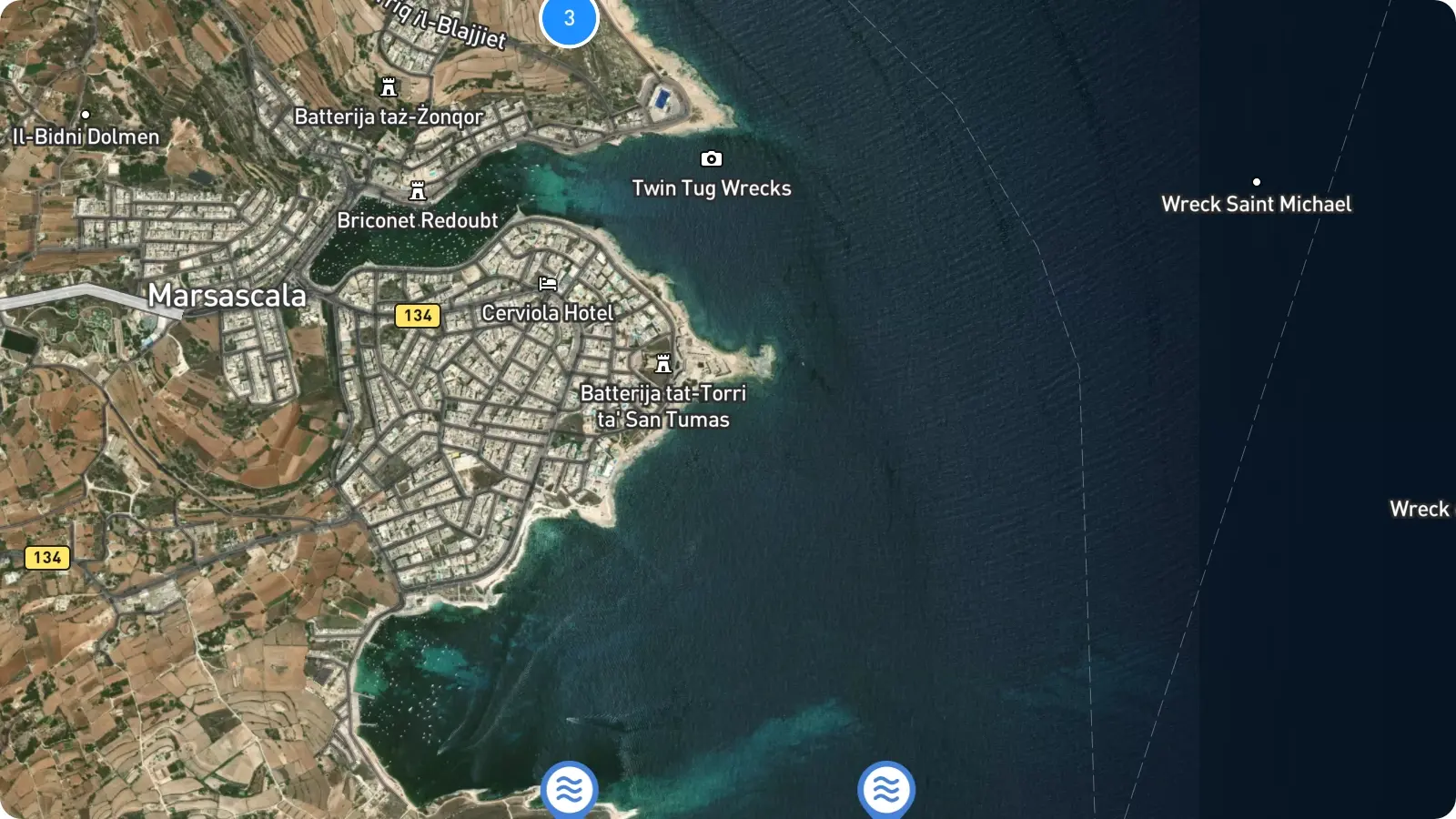Click the Batterija taż-Żonqor label
The height and width of the screenshot is (819, 1456).
tap(389, 116)
